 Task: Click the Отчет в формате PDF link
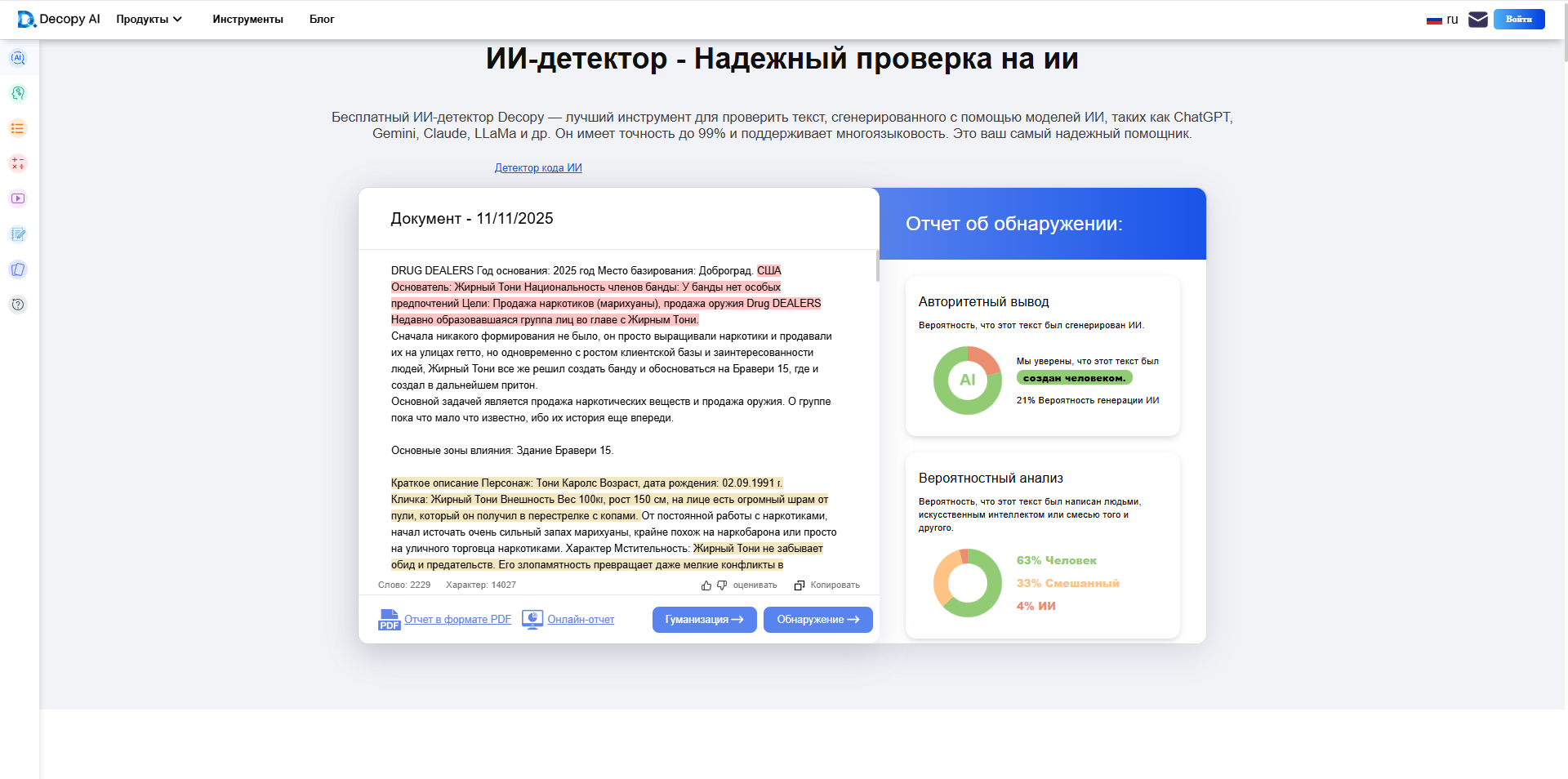point(457,620)
